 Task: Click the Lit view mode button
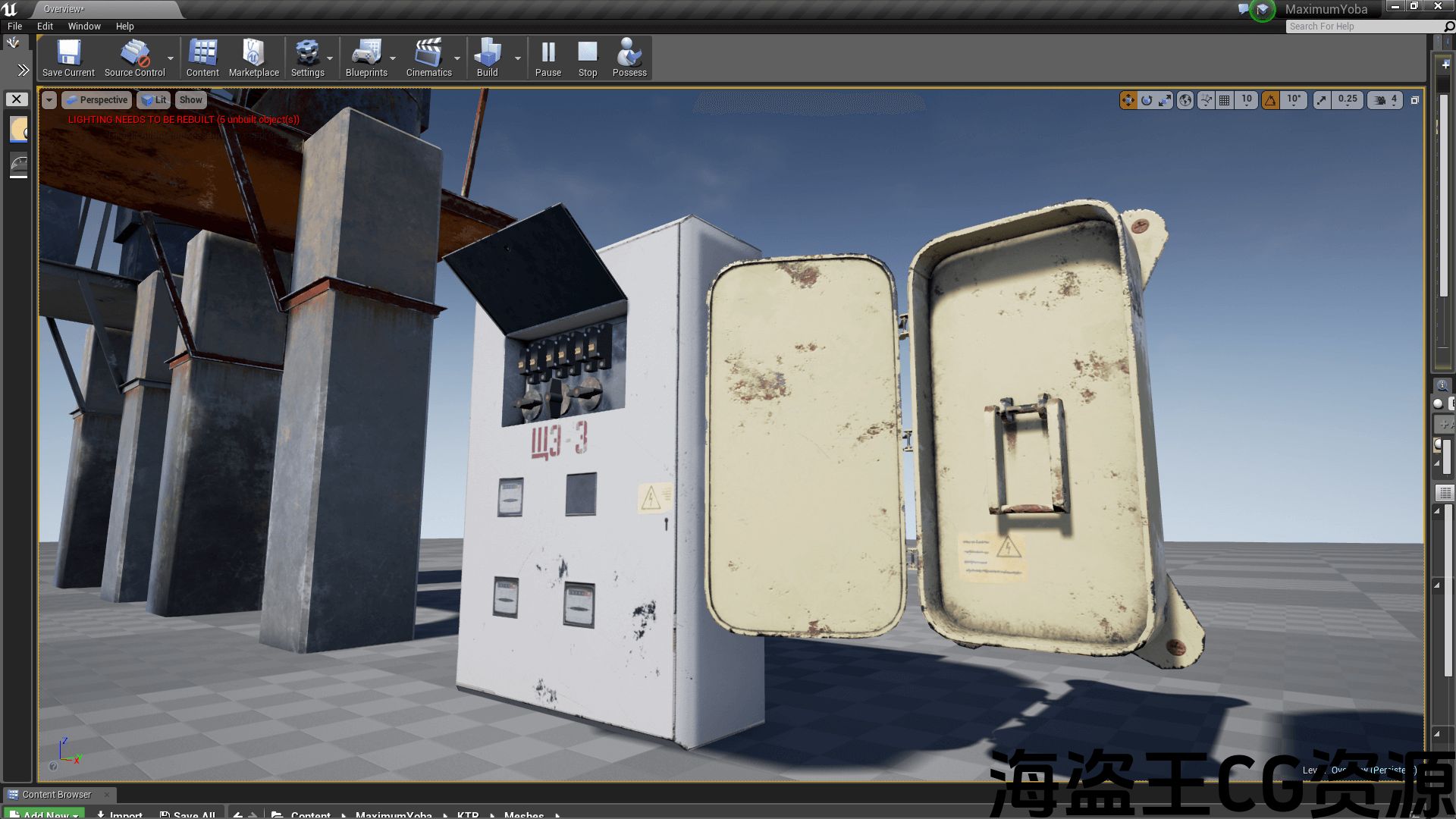coord(154,100)
